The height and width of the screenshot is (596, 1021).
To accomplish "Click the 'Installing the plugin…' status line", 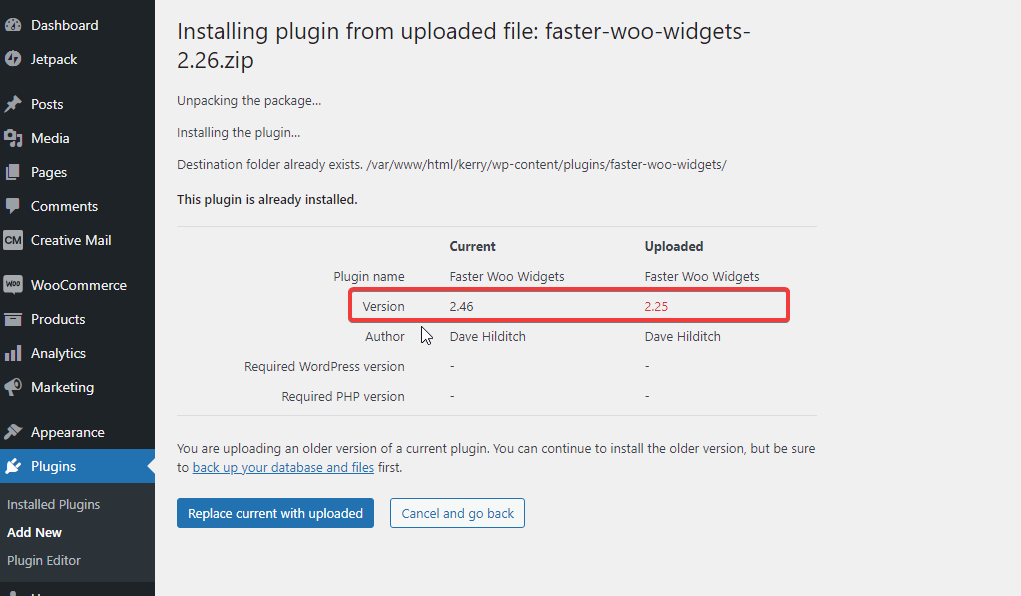I will (x=238, y=132).
